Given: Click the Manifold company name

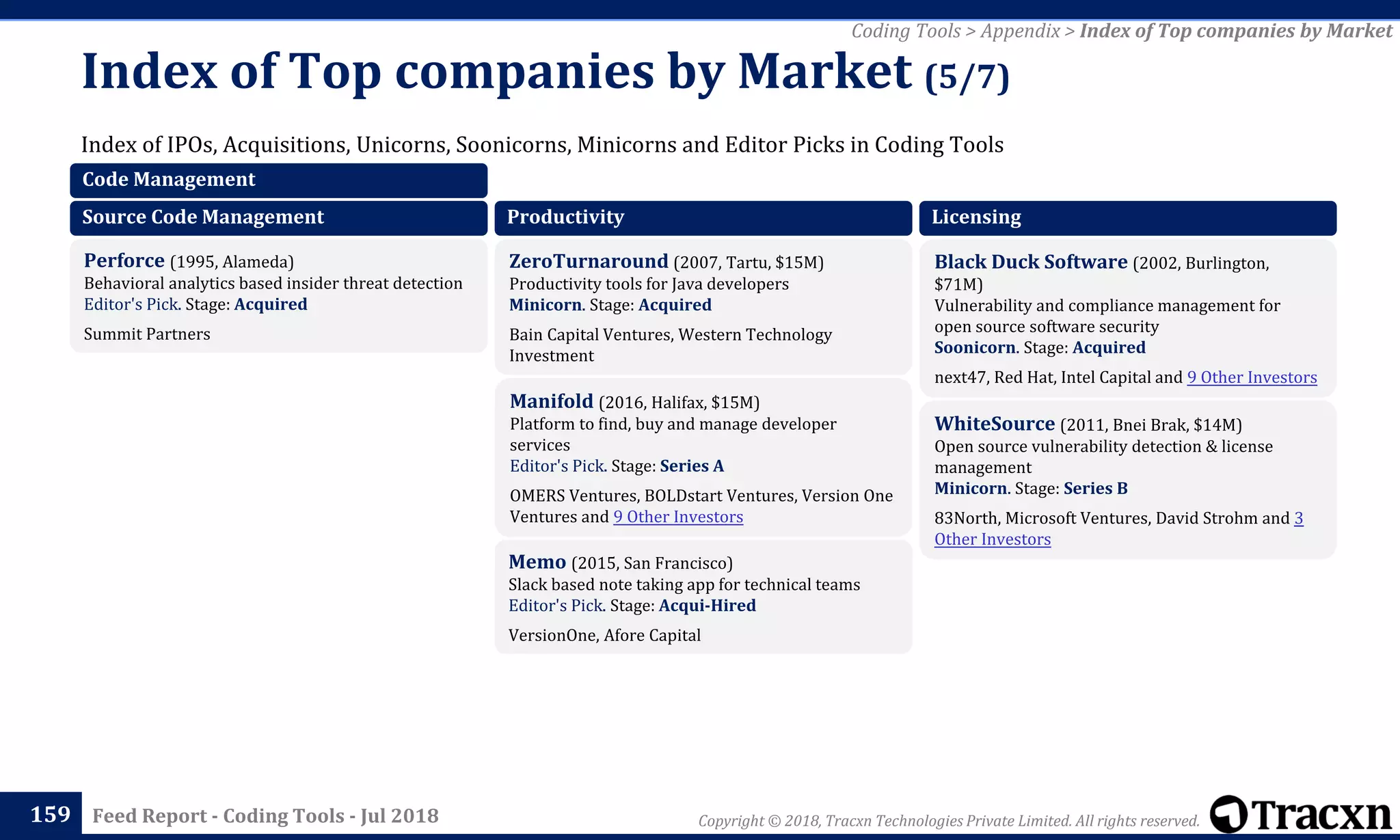Looking at the screenshot, I should (x=552, y=401).
